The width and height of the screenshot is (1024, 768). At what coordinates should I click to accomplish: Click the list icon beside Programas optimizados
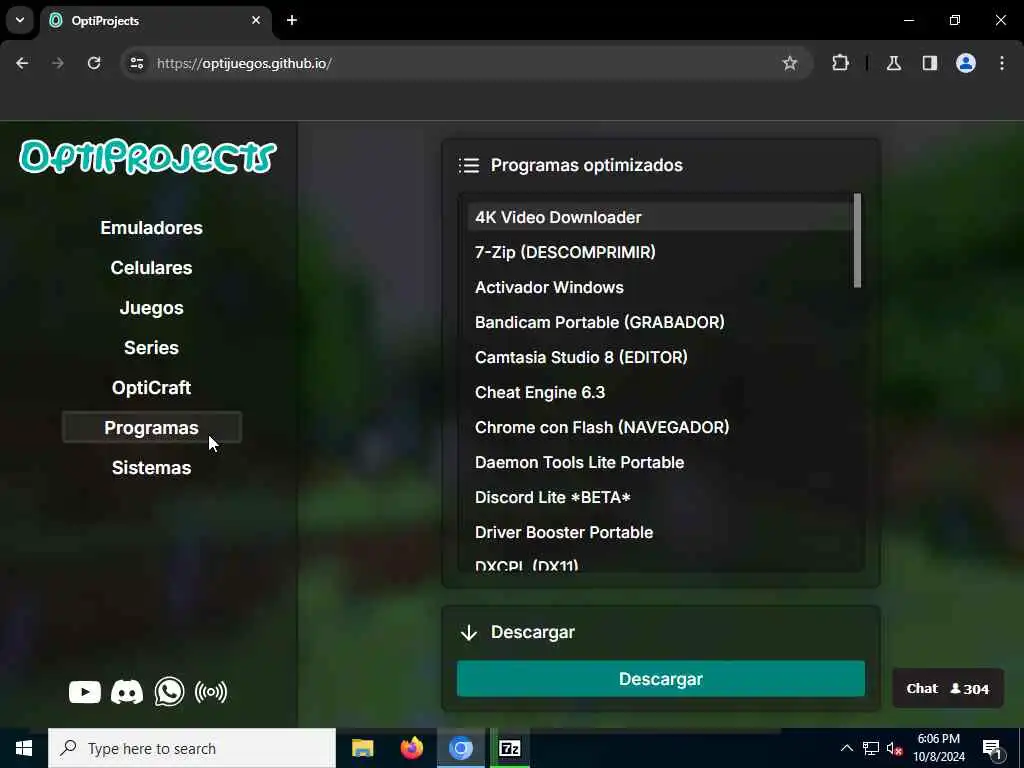pos(469,165)
